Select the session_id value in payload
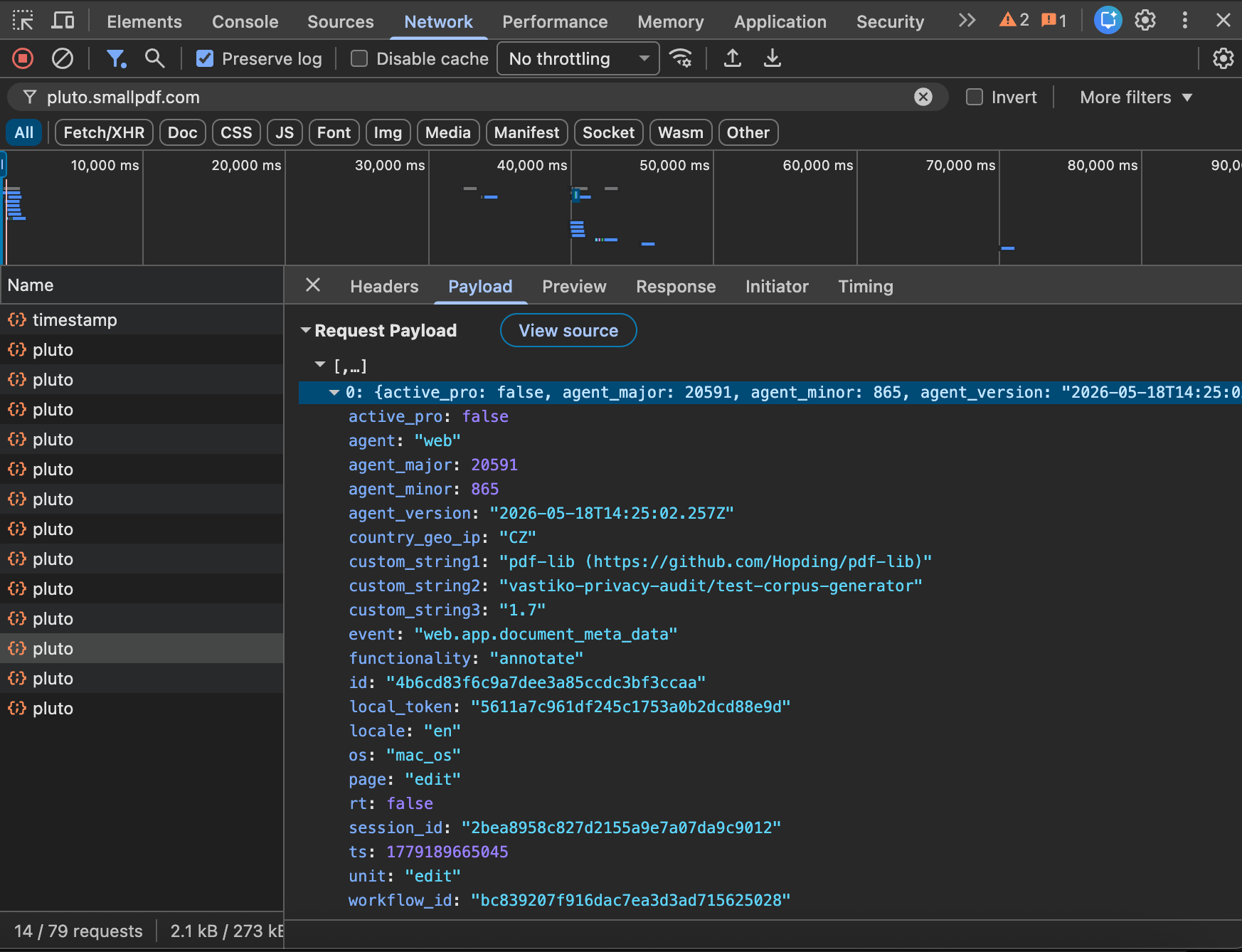 click(621, 827)
